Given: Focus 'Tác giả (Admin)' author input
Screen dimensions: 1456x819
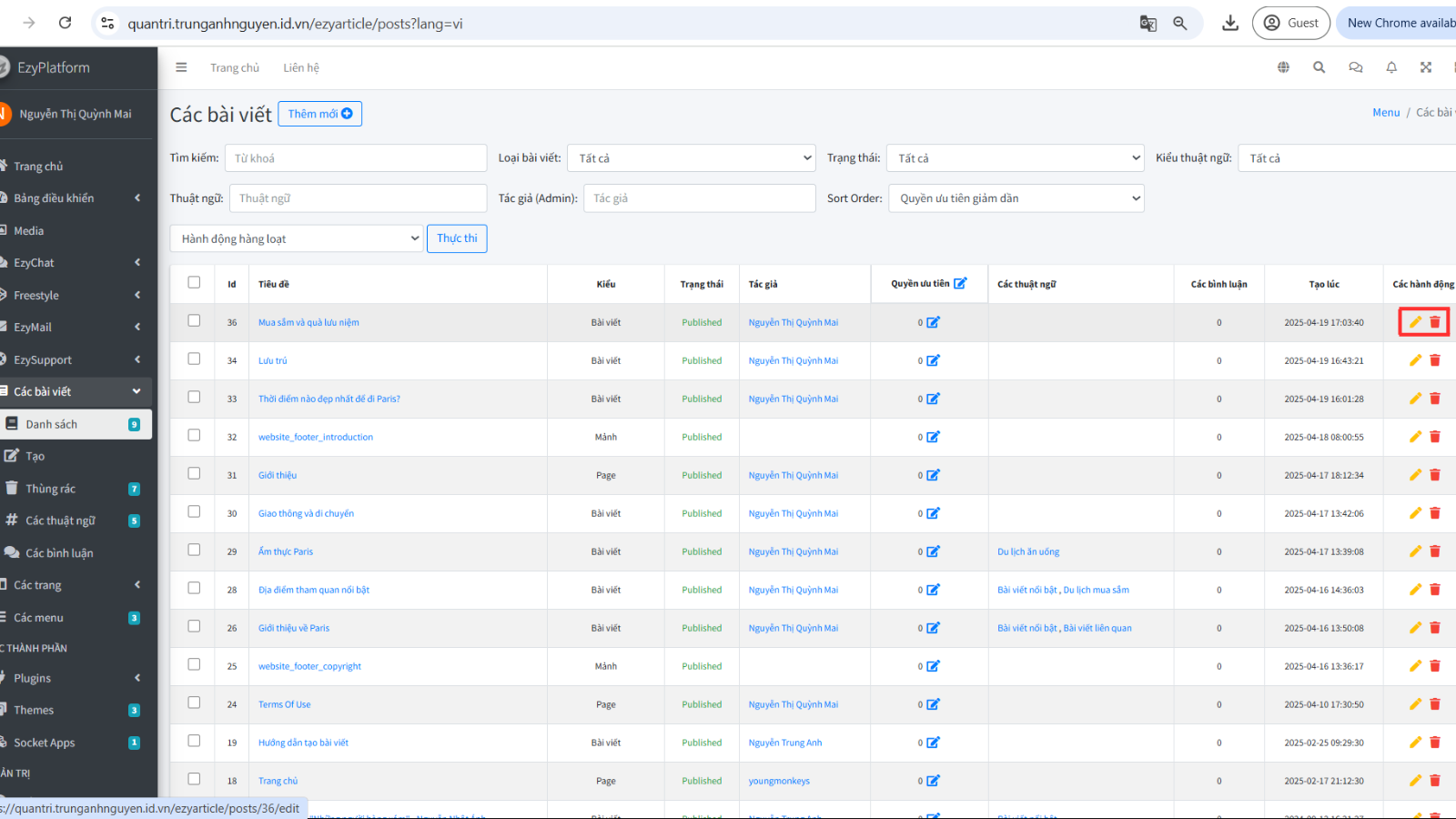Looking at the screenshot, I should click(699, 198).
